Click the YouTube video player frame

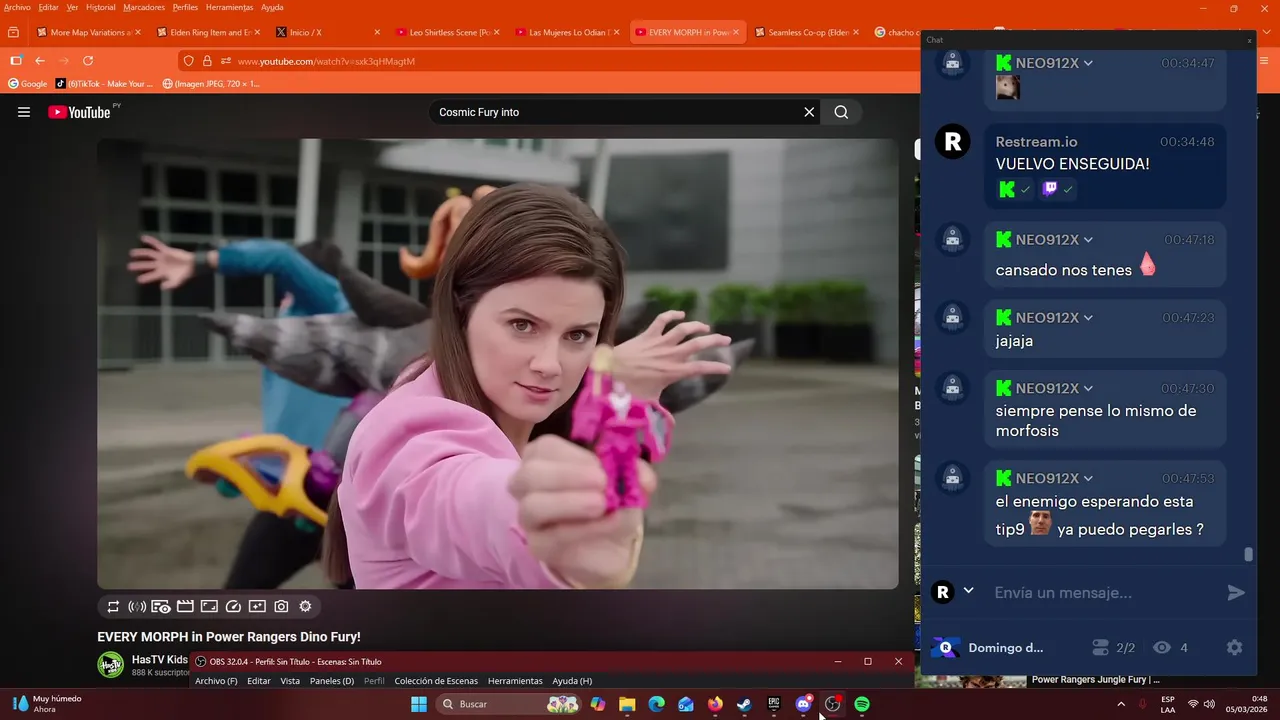[x=498, y=364]
